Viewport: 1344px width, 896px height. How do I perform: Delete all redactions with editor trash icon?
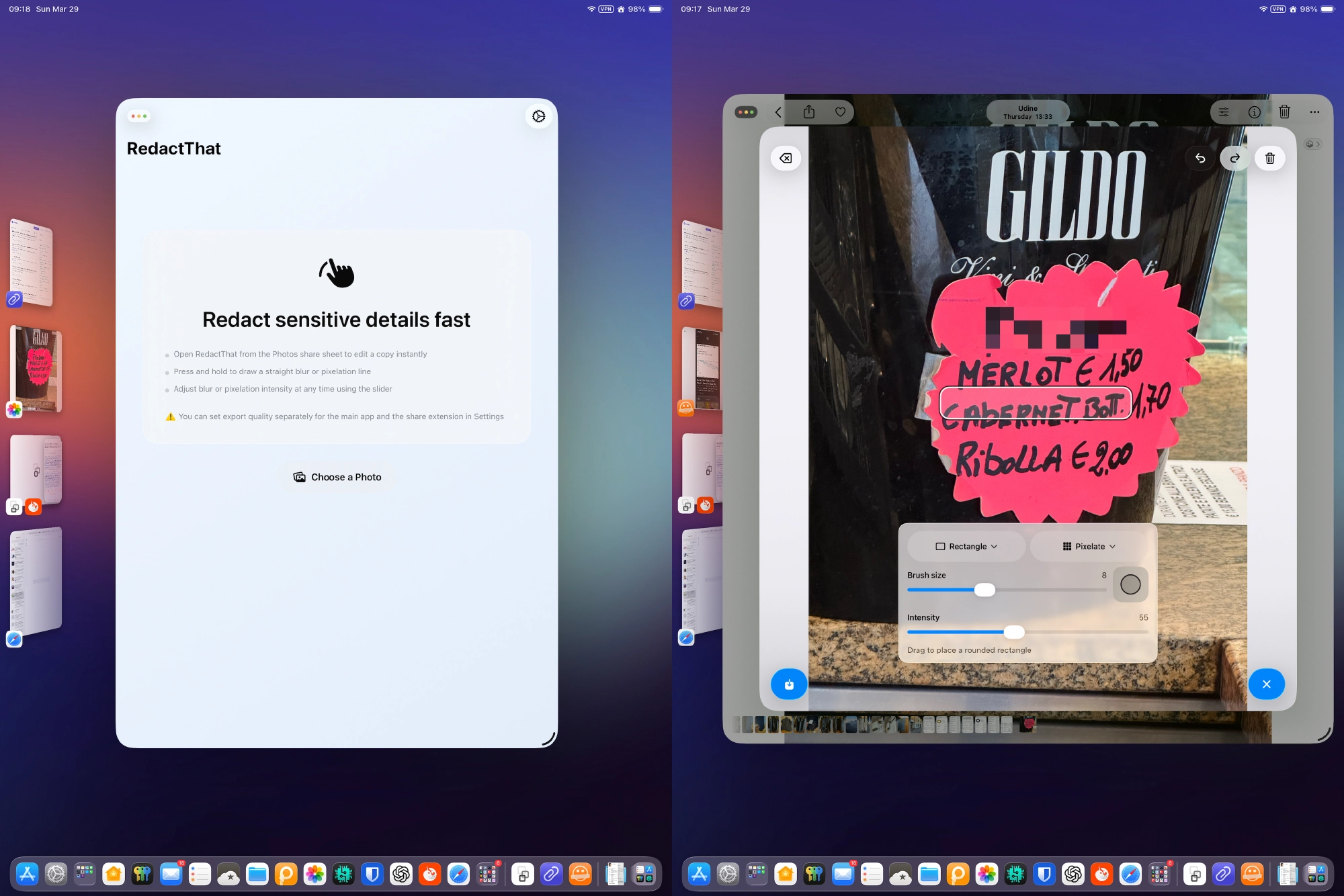[1269, 158]
